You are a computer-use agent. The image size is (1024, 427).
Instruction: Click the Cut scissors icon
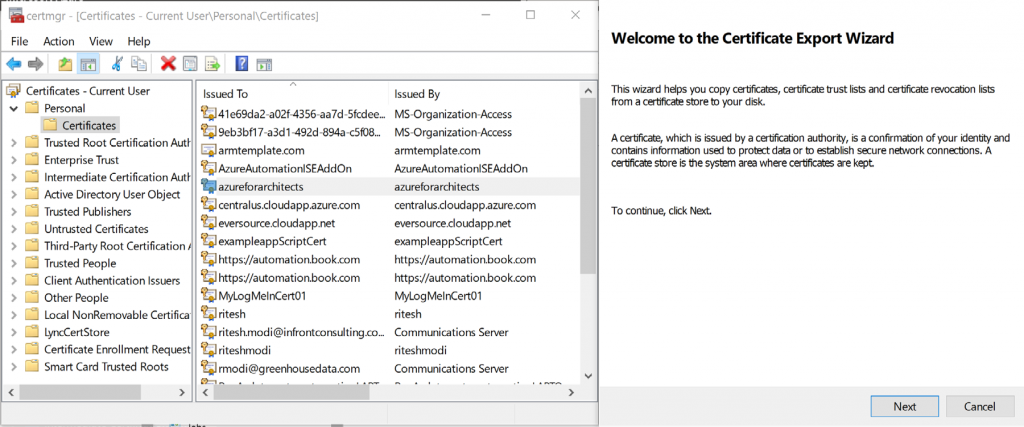(117, 64)
